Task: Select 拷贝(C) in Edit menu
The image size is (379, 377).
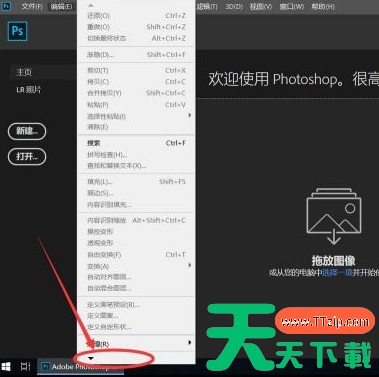Action: click(136, 82)
